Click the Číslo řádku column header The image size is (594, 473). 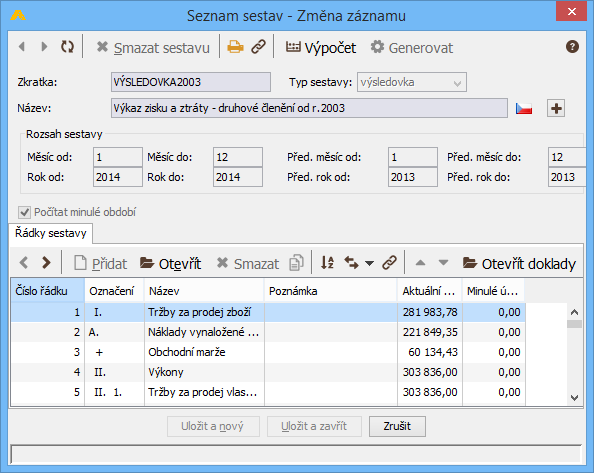[x=47, y=291]
